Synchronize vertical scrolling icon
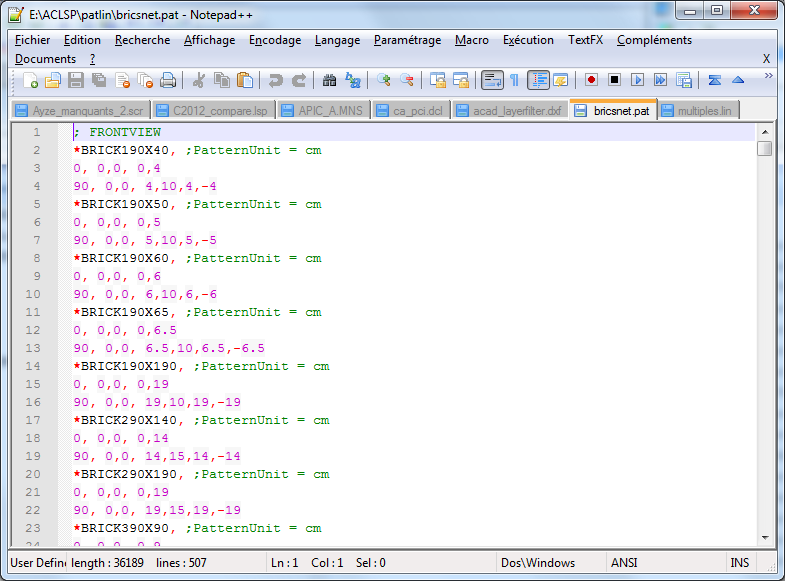Viewport: 785px width, 581px height. coord(438,80)
